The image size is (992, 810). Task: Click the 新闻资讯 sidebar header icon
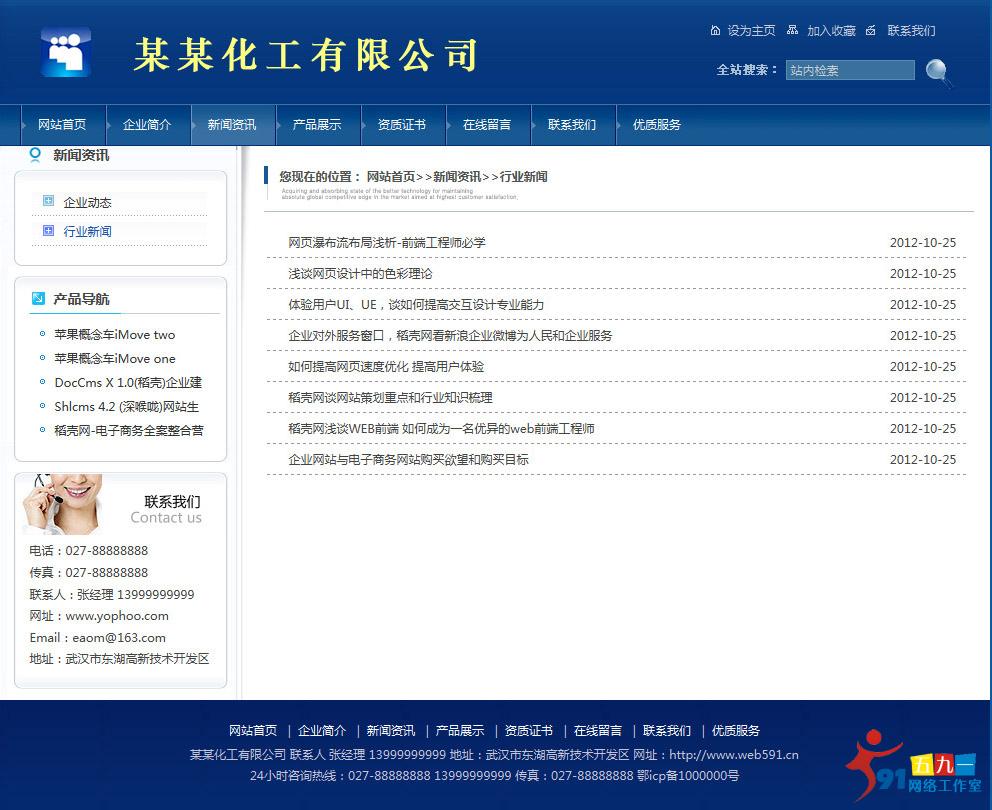pyautogui.click(x=34, y=155)
